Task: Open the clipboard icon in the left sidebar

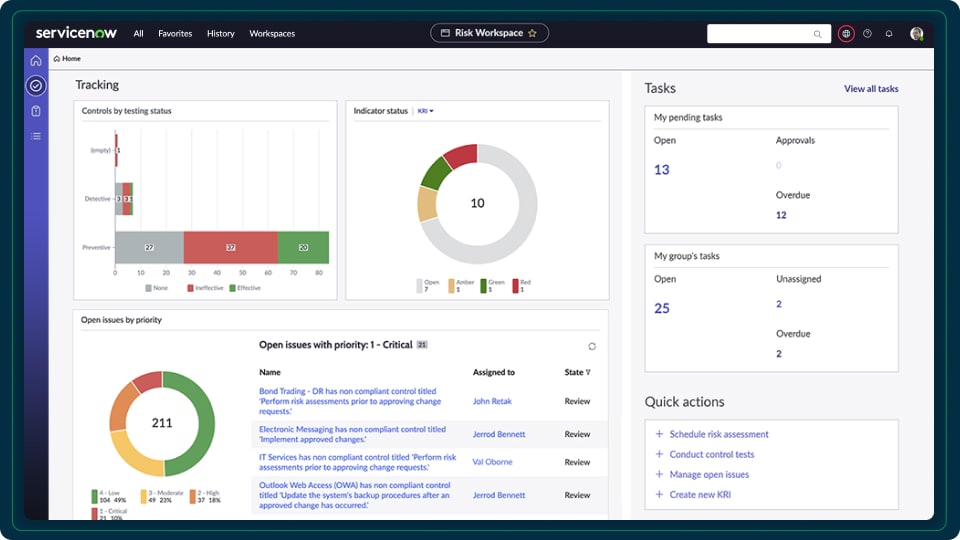Action: click(36, 111)
